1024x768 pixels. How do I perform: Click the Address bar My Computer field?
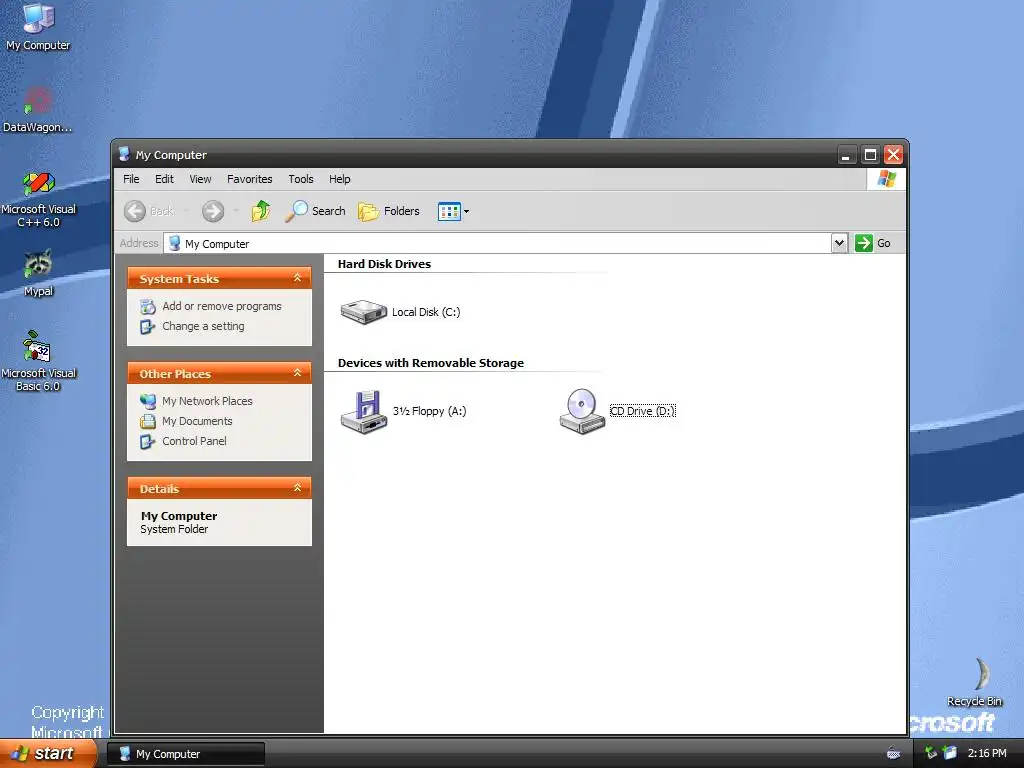pos(498,244)
